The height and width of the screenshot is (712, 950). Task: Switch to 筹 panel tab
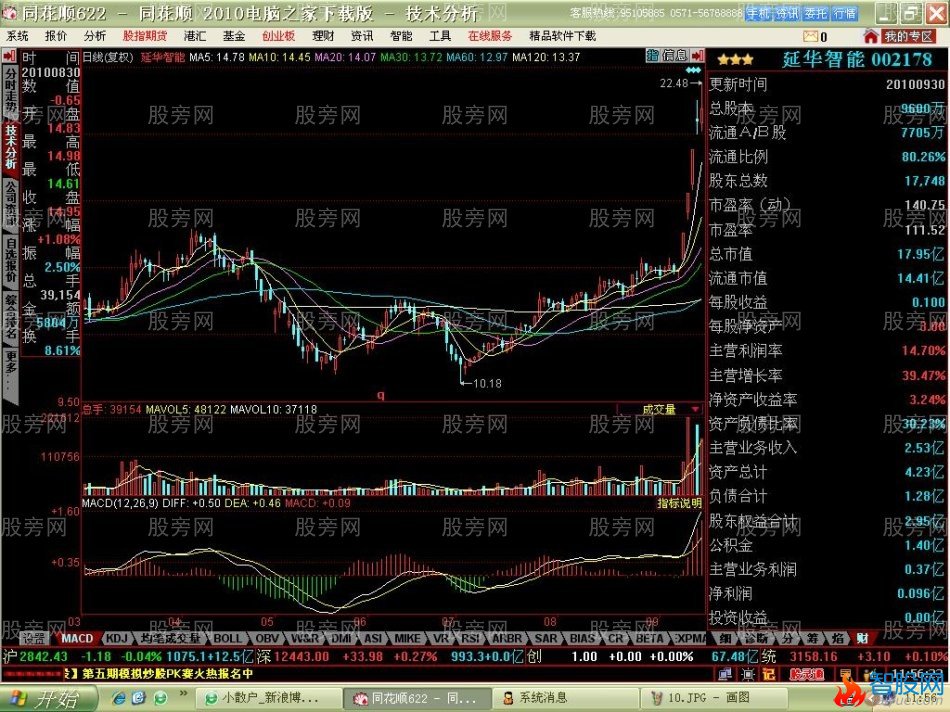point(812,638)
